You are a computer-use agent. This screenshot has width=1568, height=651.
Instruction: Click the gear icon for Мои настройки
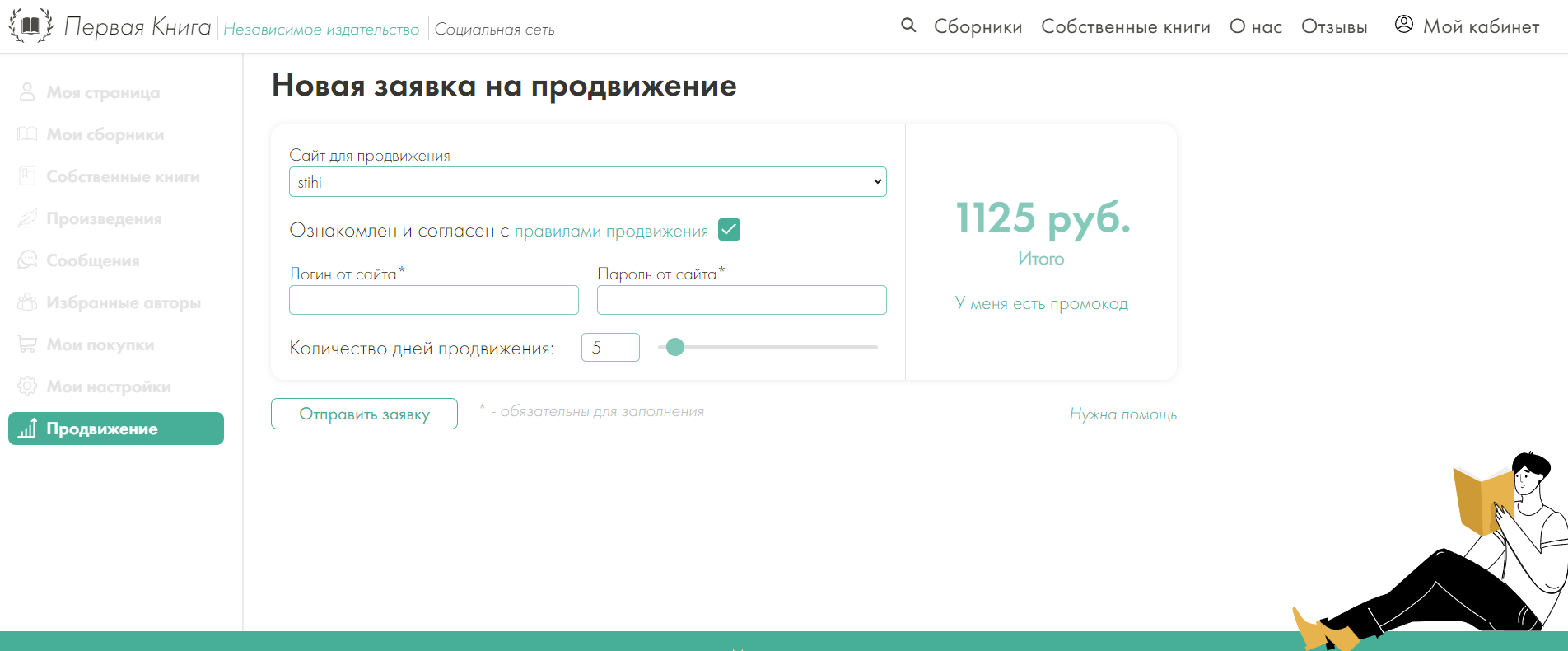(27, 386)
